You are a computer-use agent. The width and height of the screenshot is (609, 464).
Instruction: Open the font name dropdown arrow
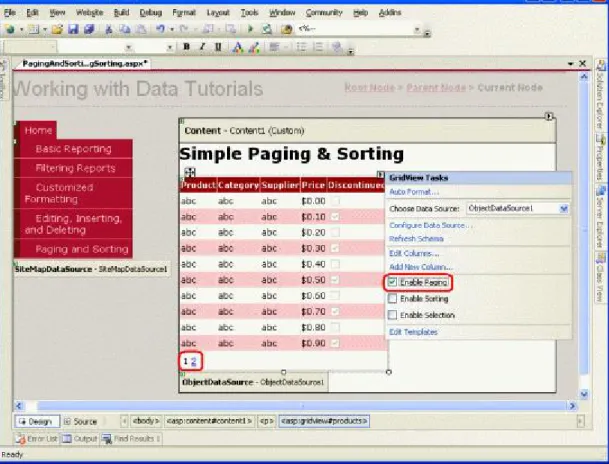coord(128,47)
